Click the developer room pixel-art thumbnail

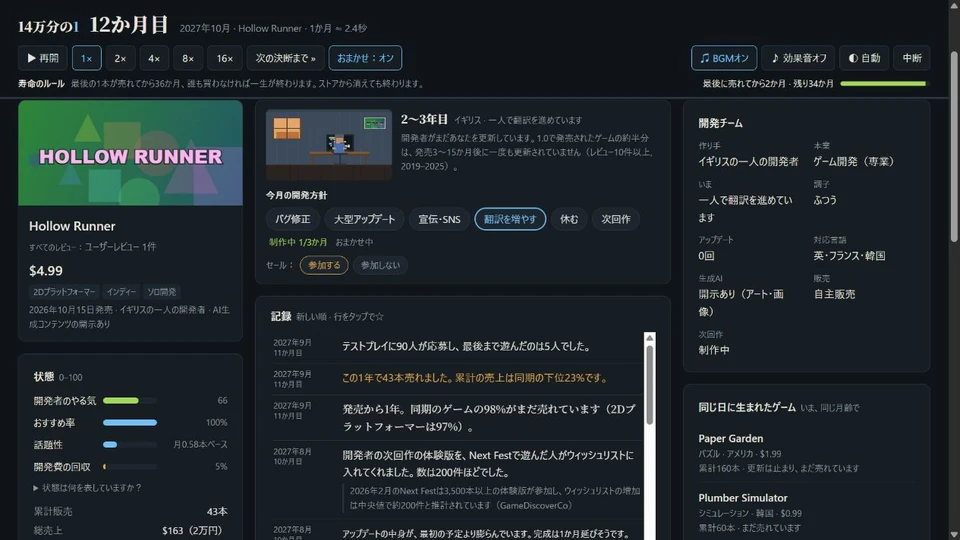click(x=329, y=144)
